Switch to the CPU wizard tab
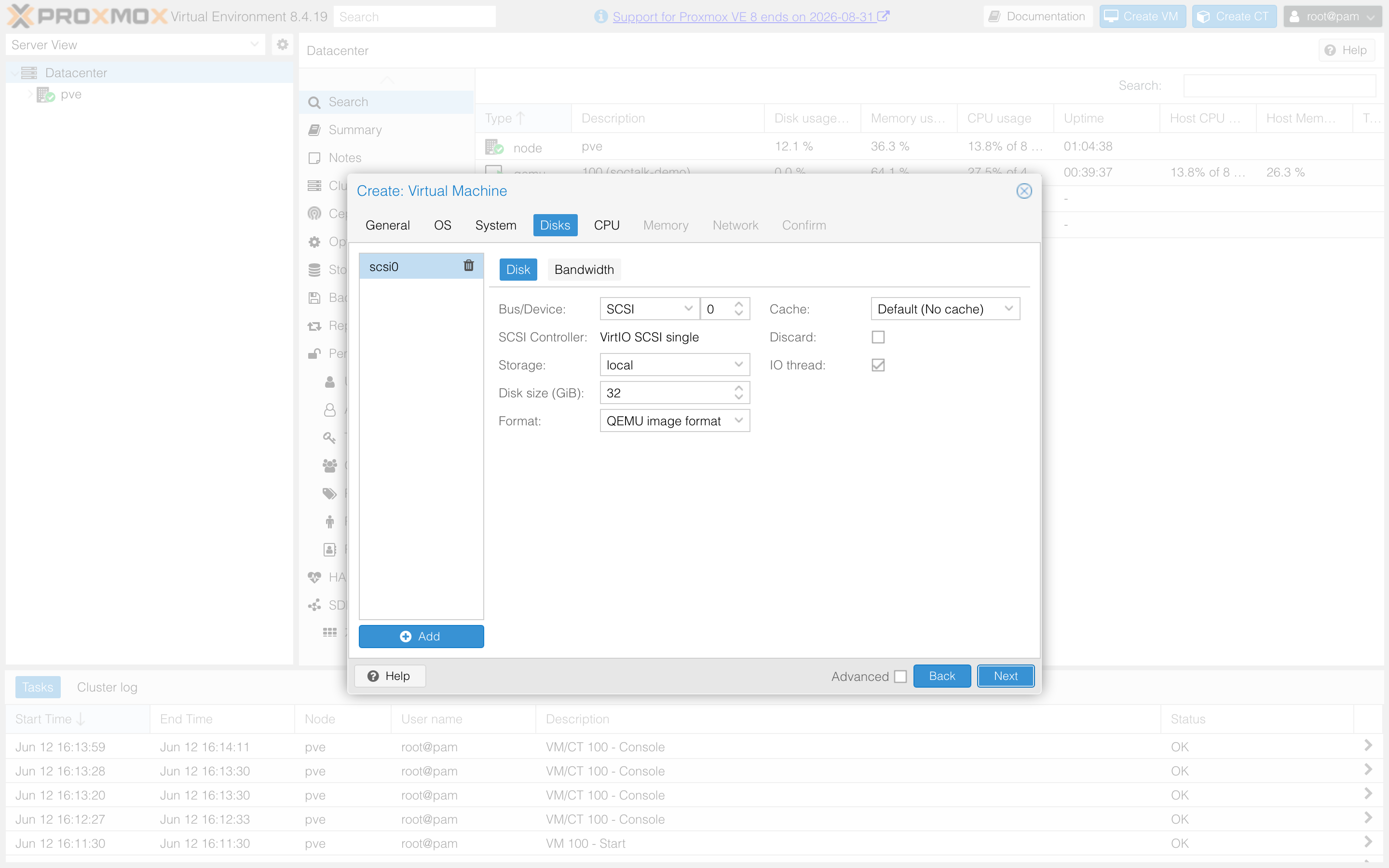 click(x=606, y=225)
